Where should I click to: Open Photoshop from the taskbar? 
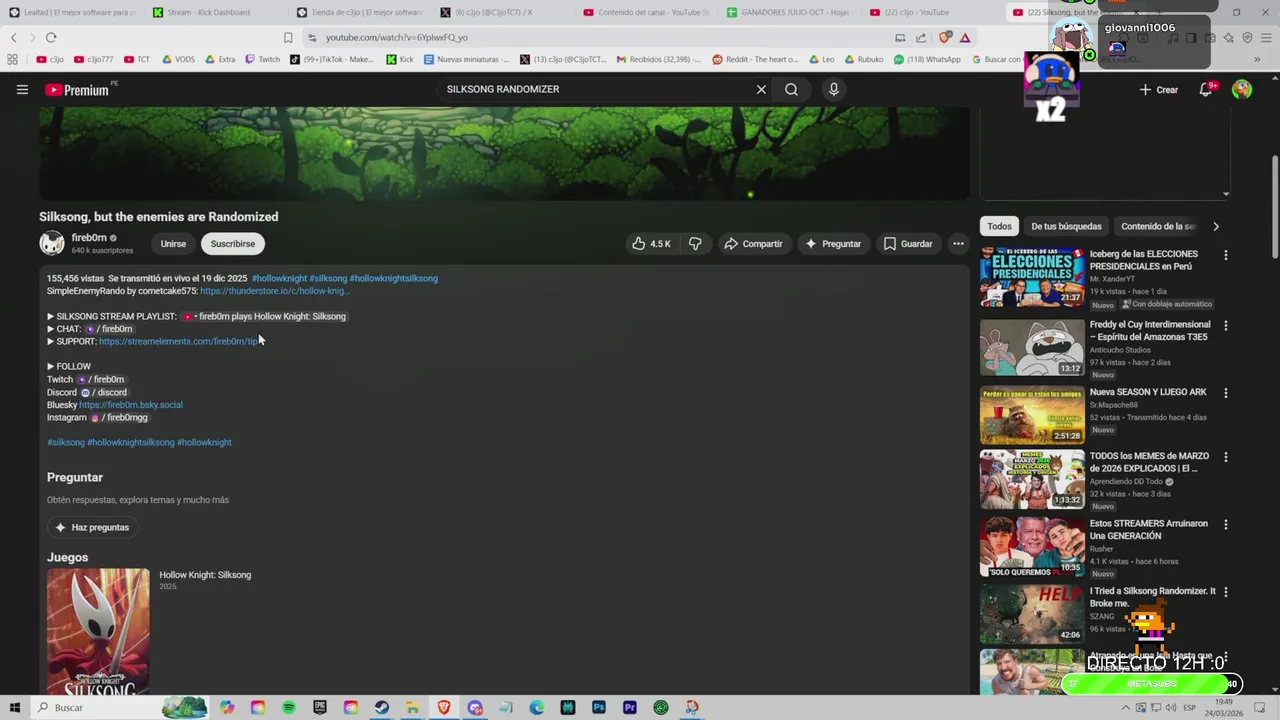point(599,707)
